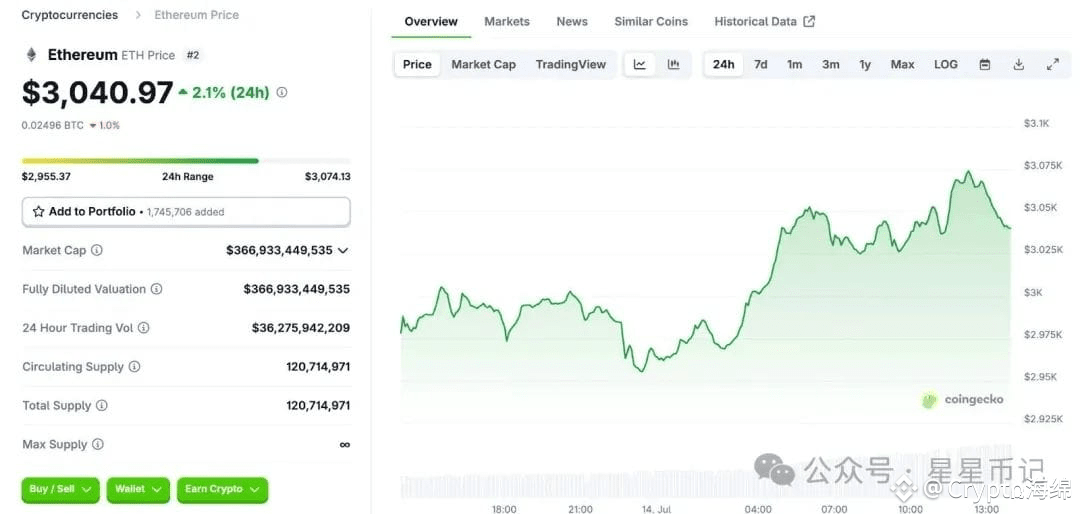Screen dimensions: 1080x514
Task: Click info icon beside Total Supply
Action: pos(101,405)
